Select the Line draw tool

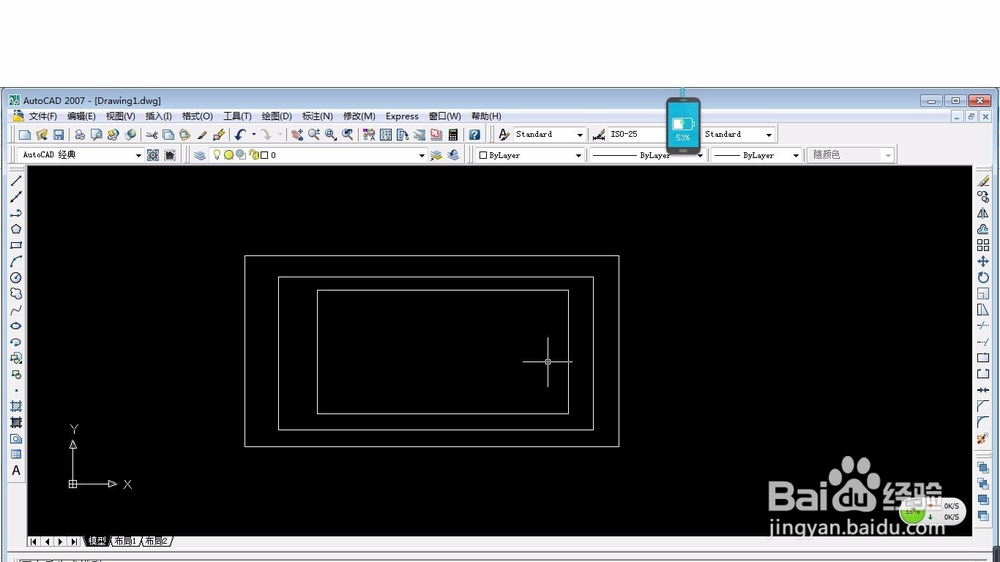[16, 181]
